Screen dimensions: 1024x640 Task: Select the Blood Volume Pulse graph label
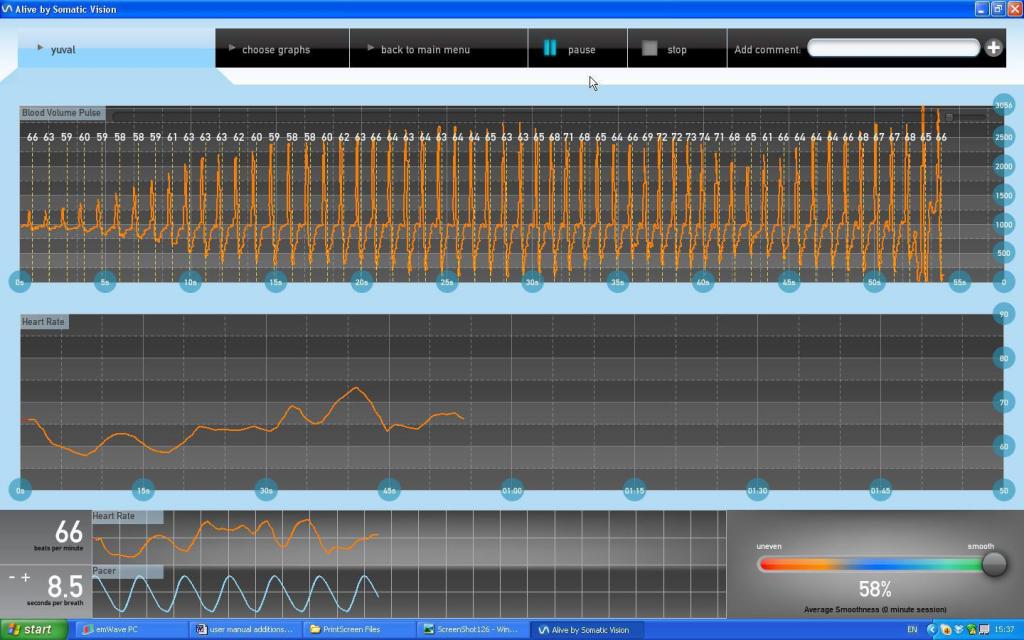(61, 113)
